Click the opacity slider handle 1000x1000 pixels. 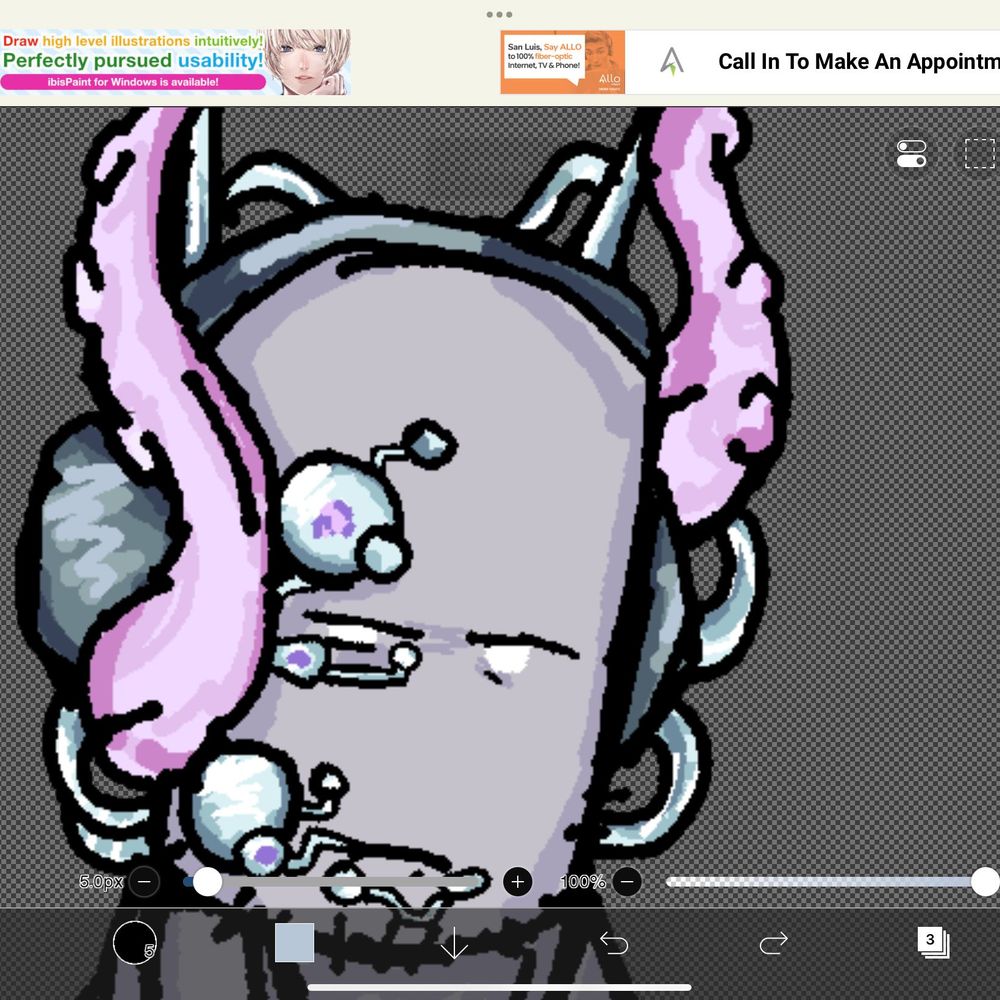tap(985, 881)
